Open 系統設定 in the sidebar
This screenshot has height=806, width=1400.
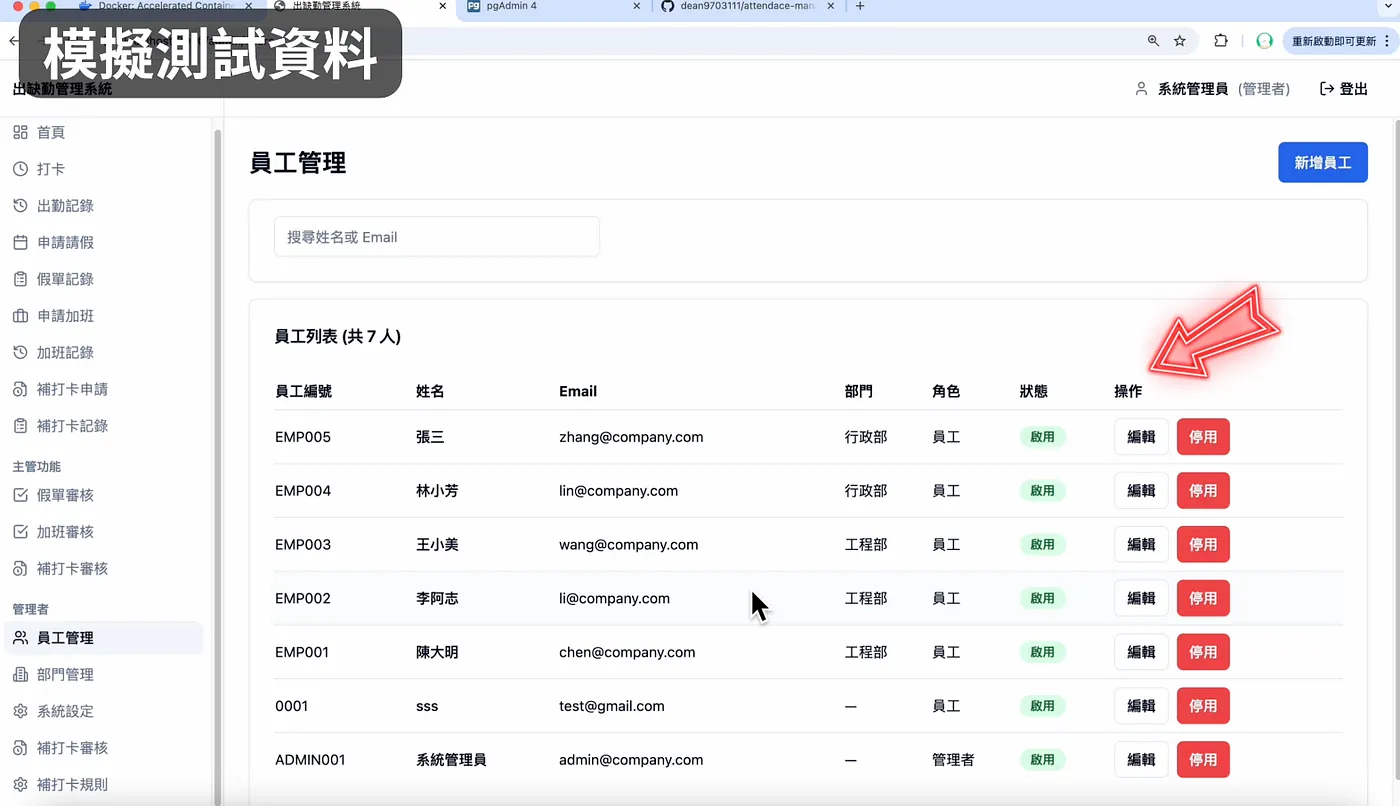[104, 711]
